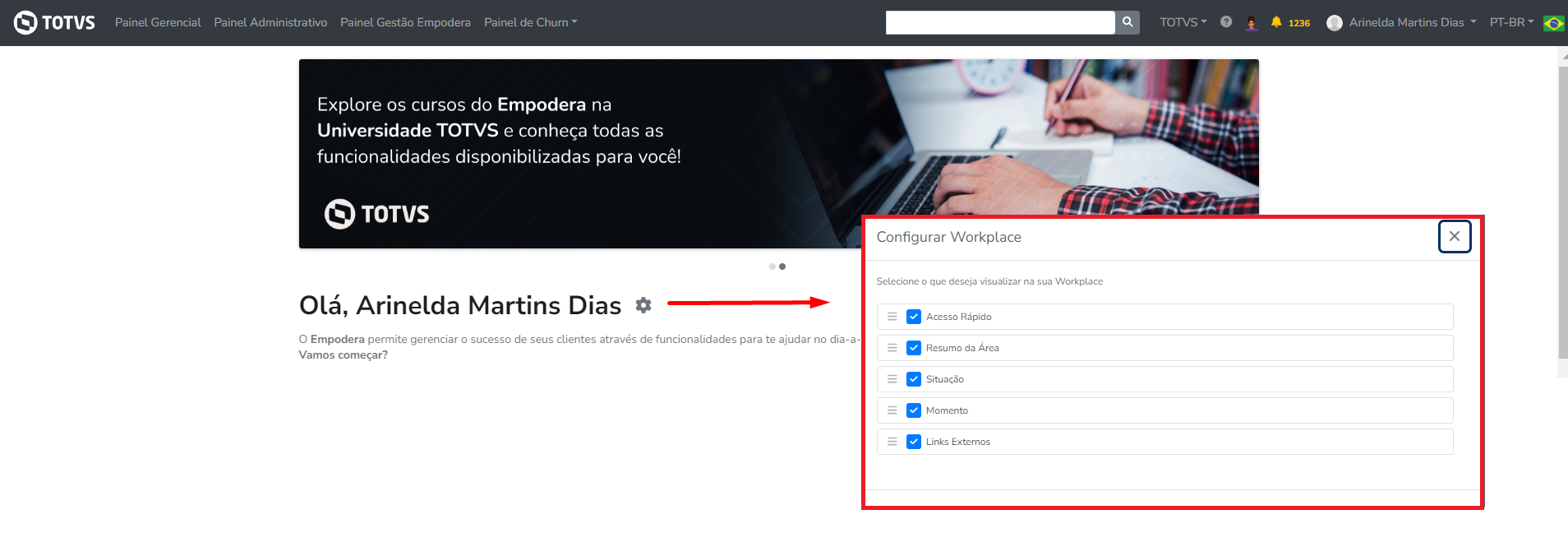The width and height of the screenshot is (1568, 533).
Task: Grab the drag handle for Situação
Action: (892, 379)
